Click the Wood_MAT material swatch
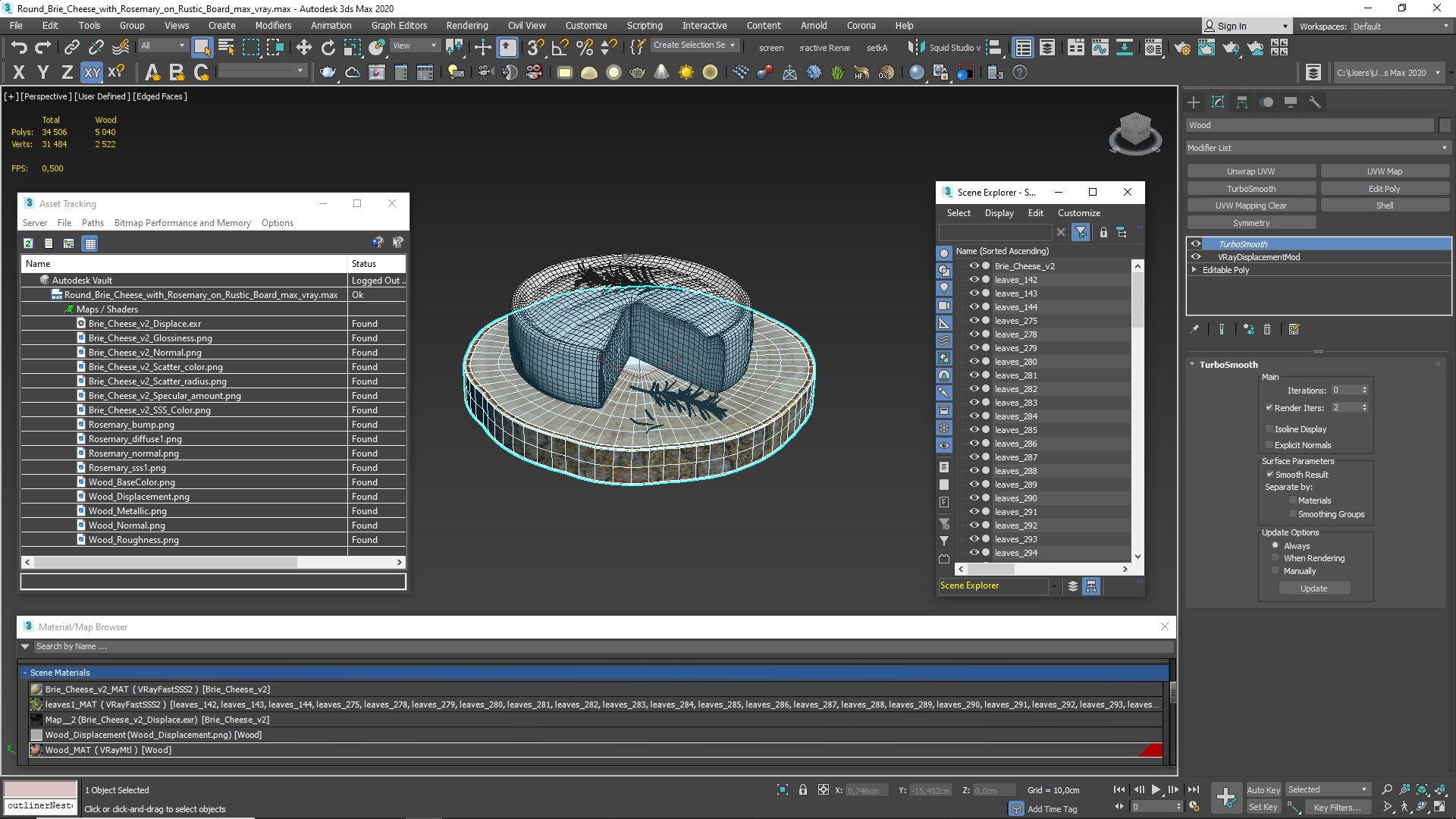The width and height of the screenshot is (1456, 819). [36, 750]
